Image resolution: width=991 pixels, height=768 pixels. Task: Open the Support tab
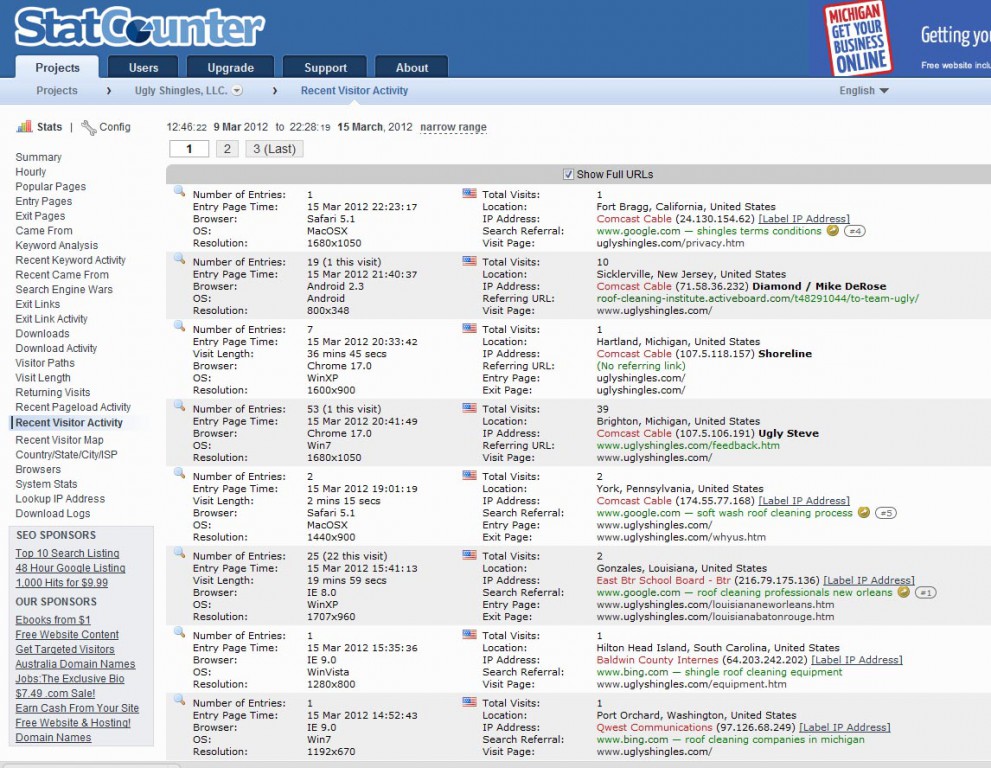(325, 68)
